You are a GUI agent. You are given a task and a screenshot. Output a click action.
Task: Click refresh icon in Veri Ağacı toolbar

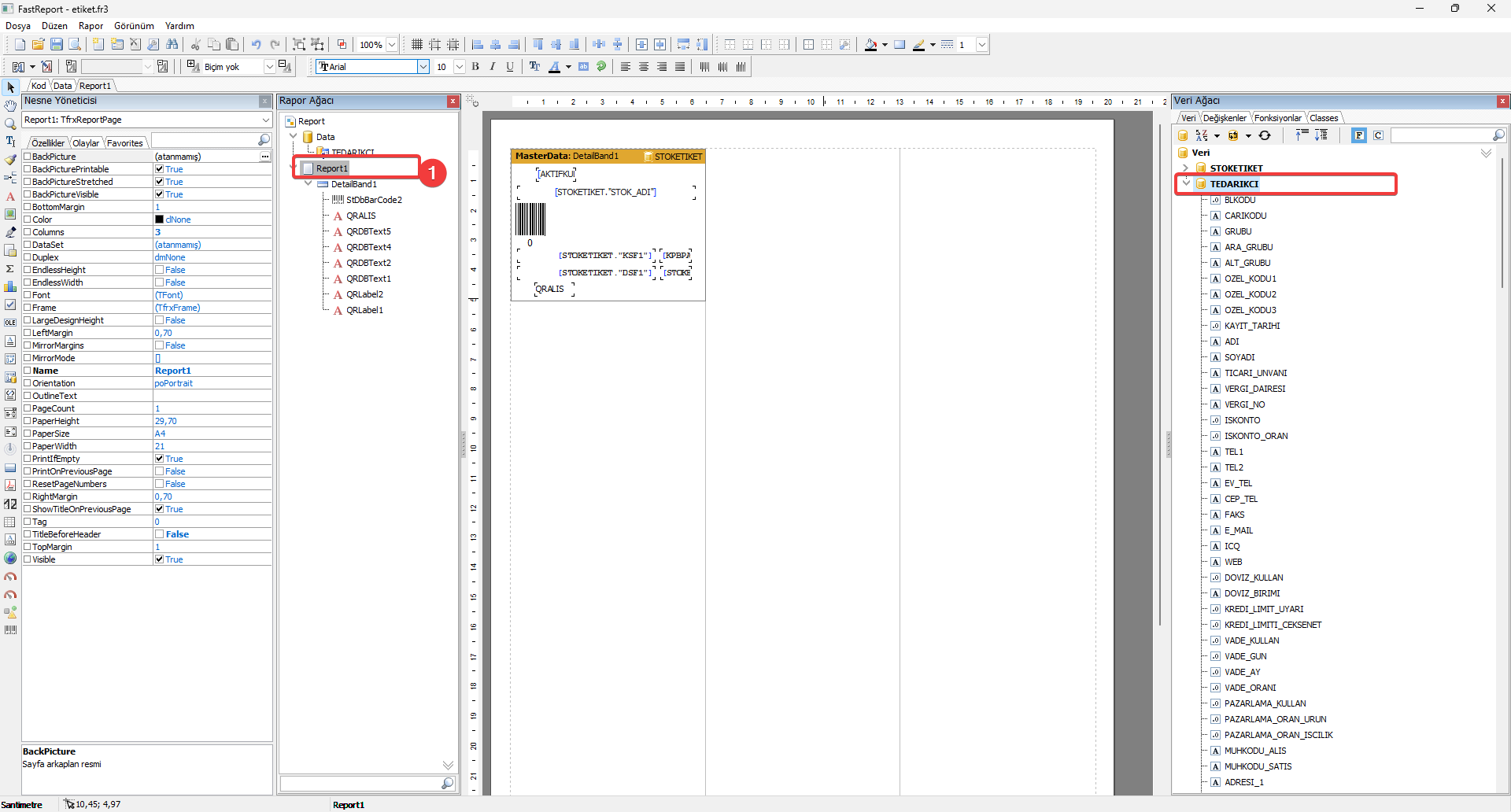[x=1265, y=135]
